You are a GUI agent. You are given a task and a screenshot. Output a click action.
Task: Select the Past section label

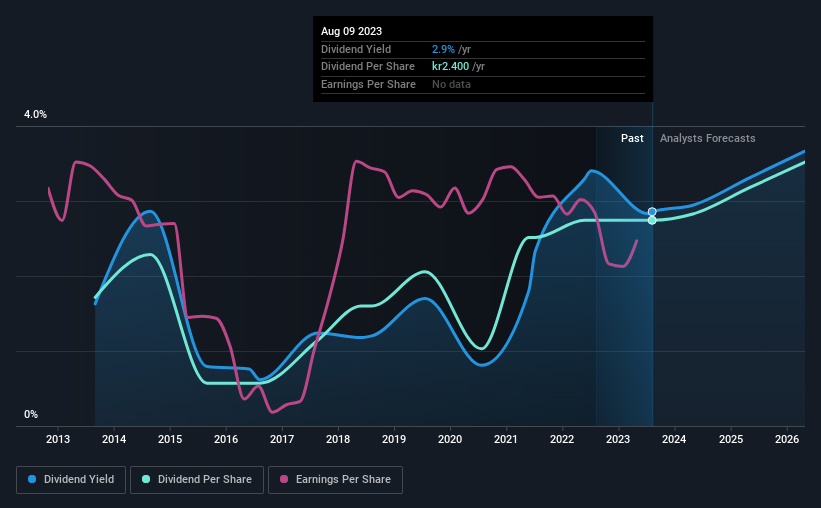coord(632,138)
